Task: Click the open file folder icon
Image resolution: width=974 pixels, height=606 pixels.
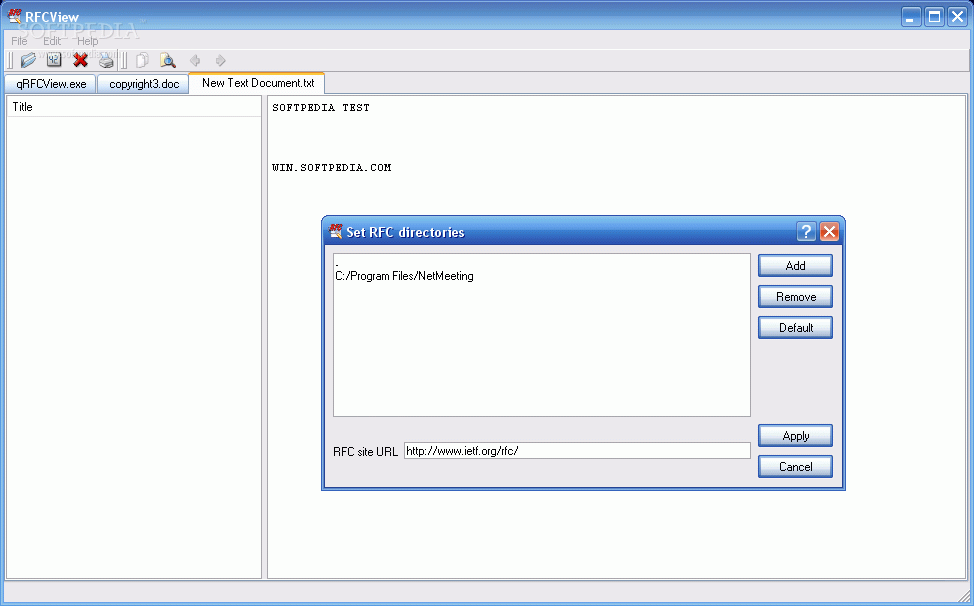Action: click(28, 60)
